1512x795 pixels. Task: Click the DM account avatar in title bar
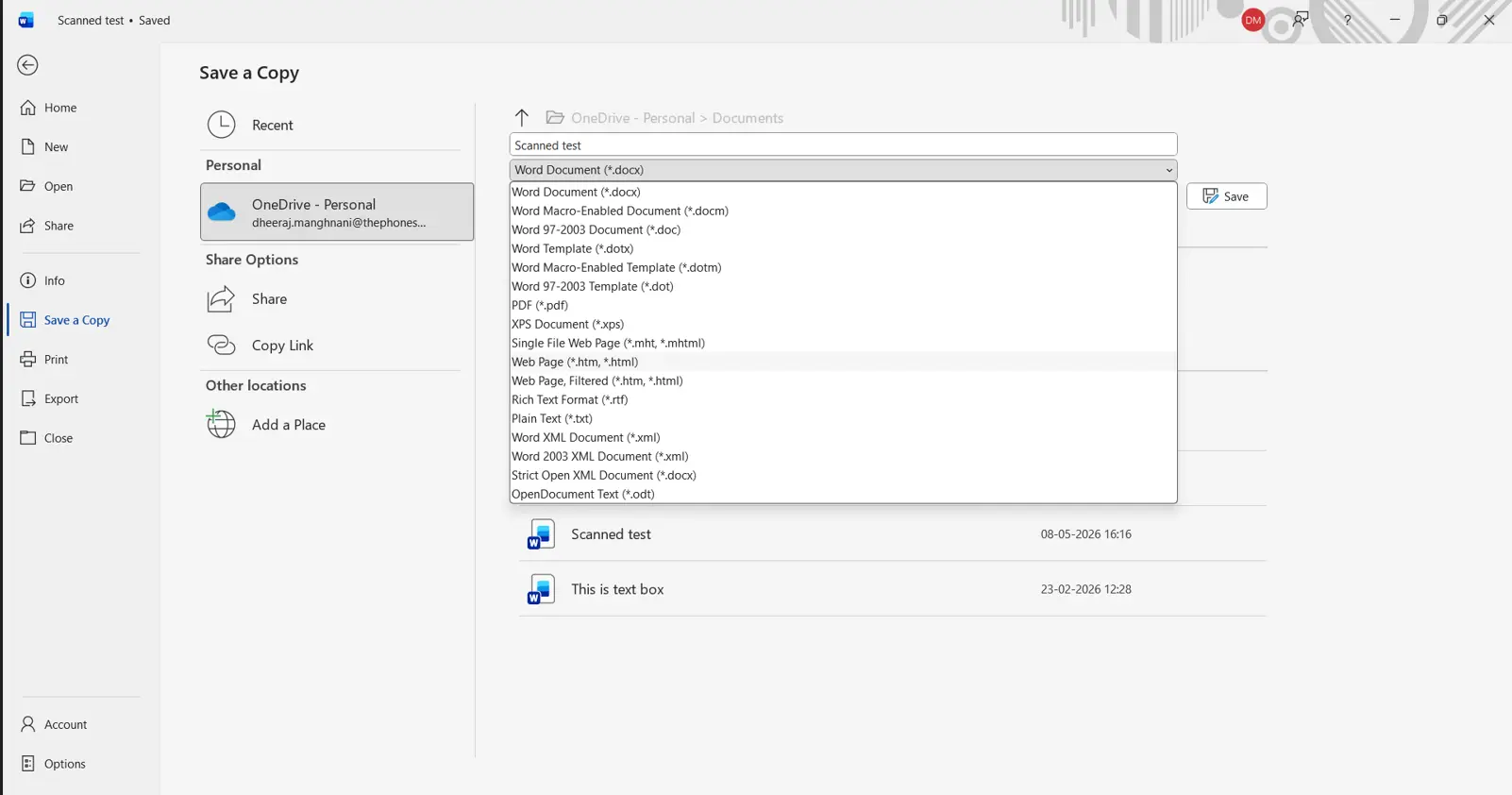click(1253, 20)
